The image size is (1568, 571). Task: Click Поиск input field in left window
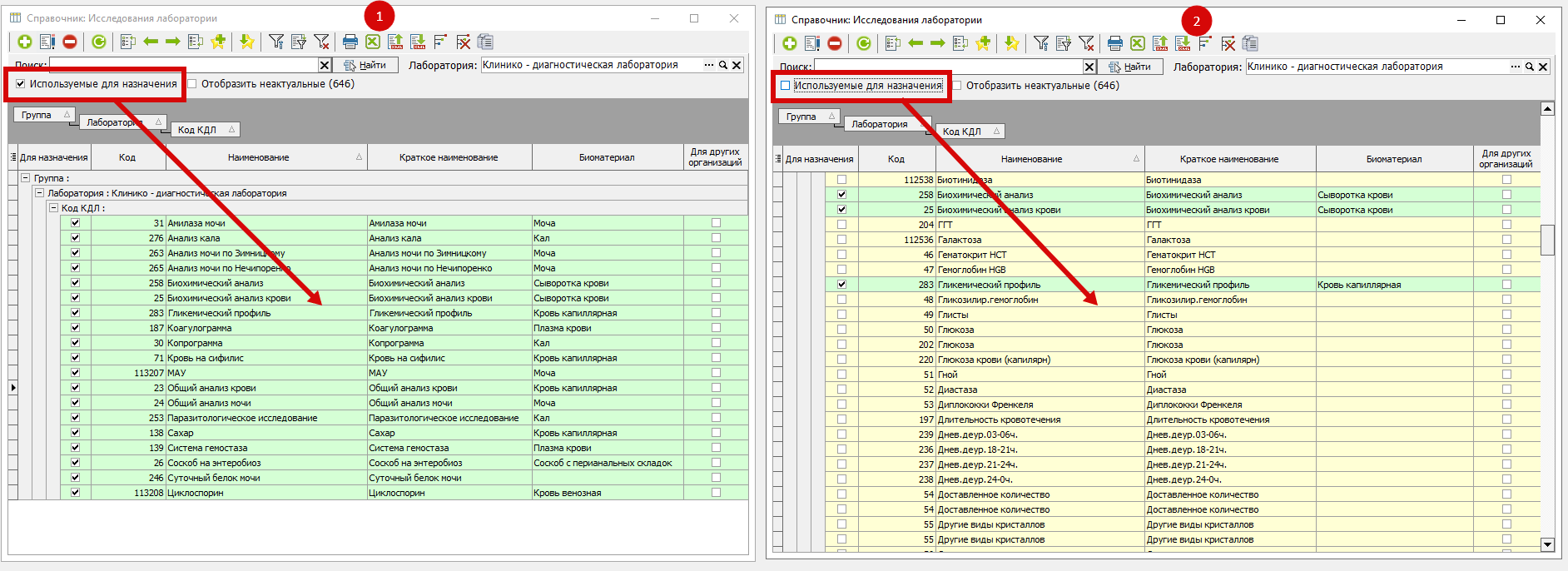click(183, 65)
